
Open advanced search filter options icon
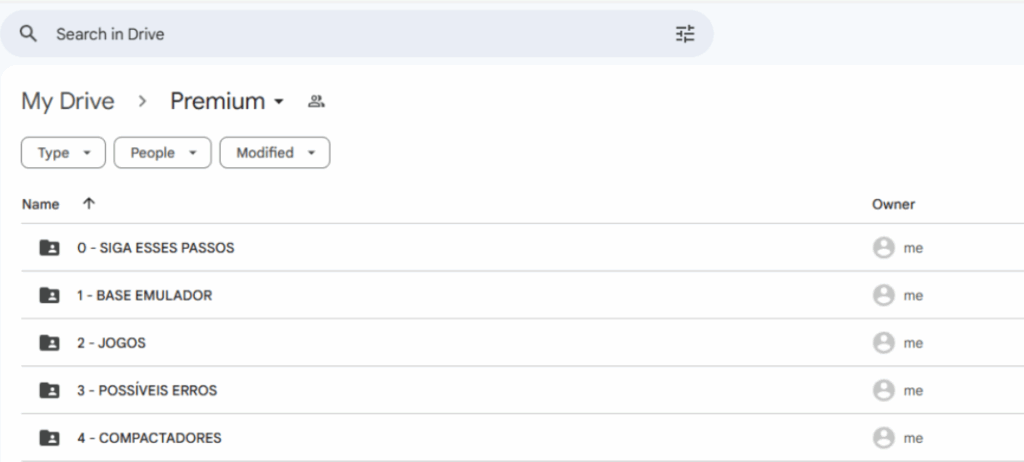point(685,34)
